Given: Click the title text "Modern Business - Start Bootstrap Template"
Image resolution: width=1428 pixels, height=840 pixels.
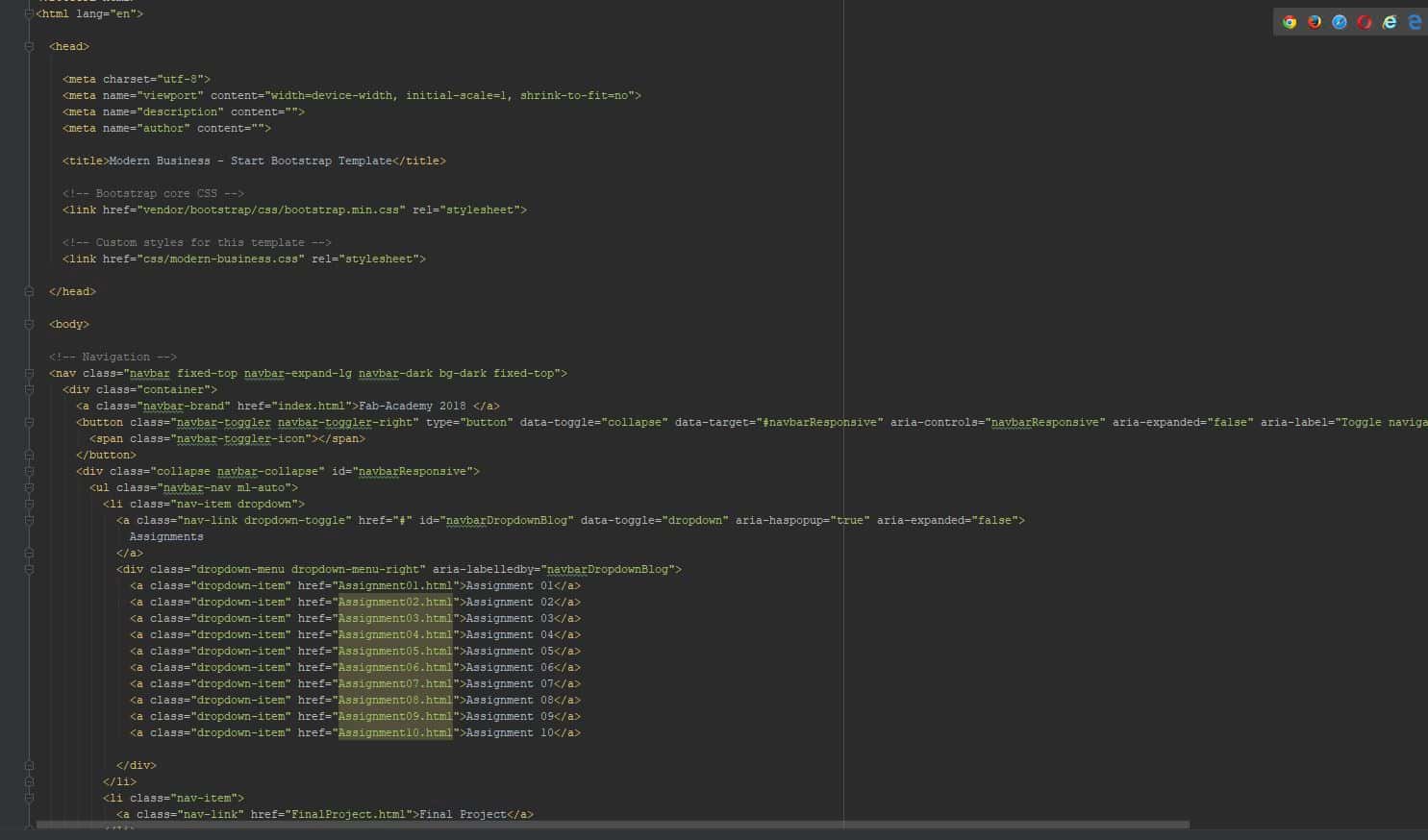Looking at the screenshot, I should (x=250, y=161).
